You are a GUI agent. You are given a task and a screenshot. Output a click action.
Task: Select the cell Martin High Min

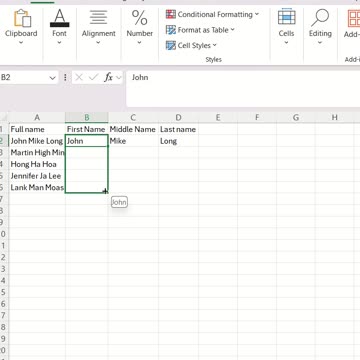37,153
